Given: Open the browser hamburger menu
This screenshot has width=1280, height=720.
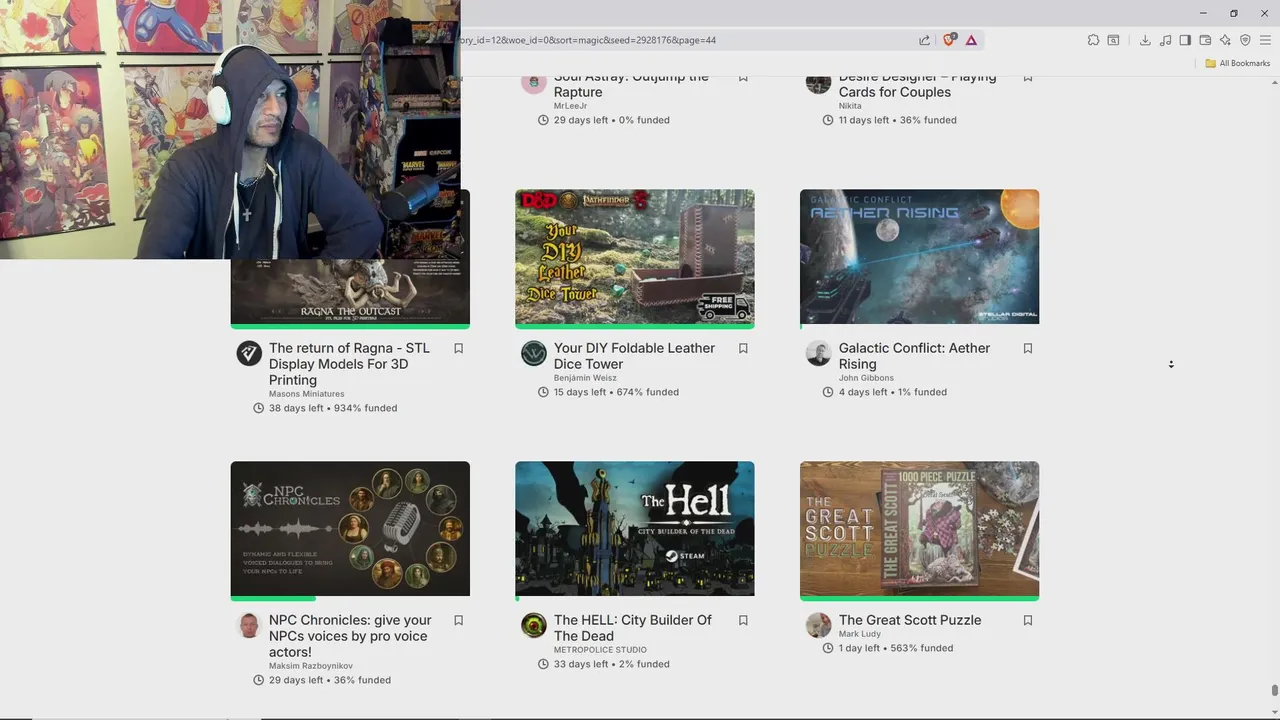Looking at the screenshot, I should [x=1265, y=40].
